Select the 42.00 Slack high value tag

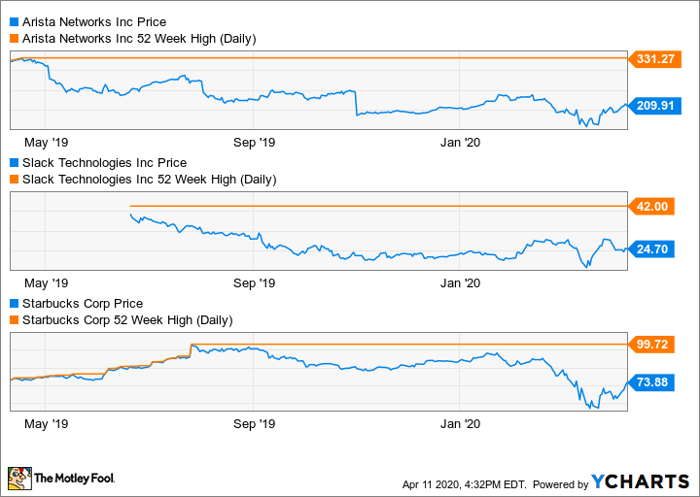coord(658,206)
